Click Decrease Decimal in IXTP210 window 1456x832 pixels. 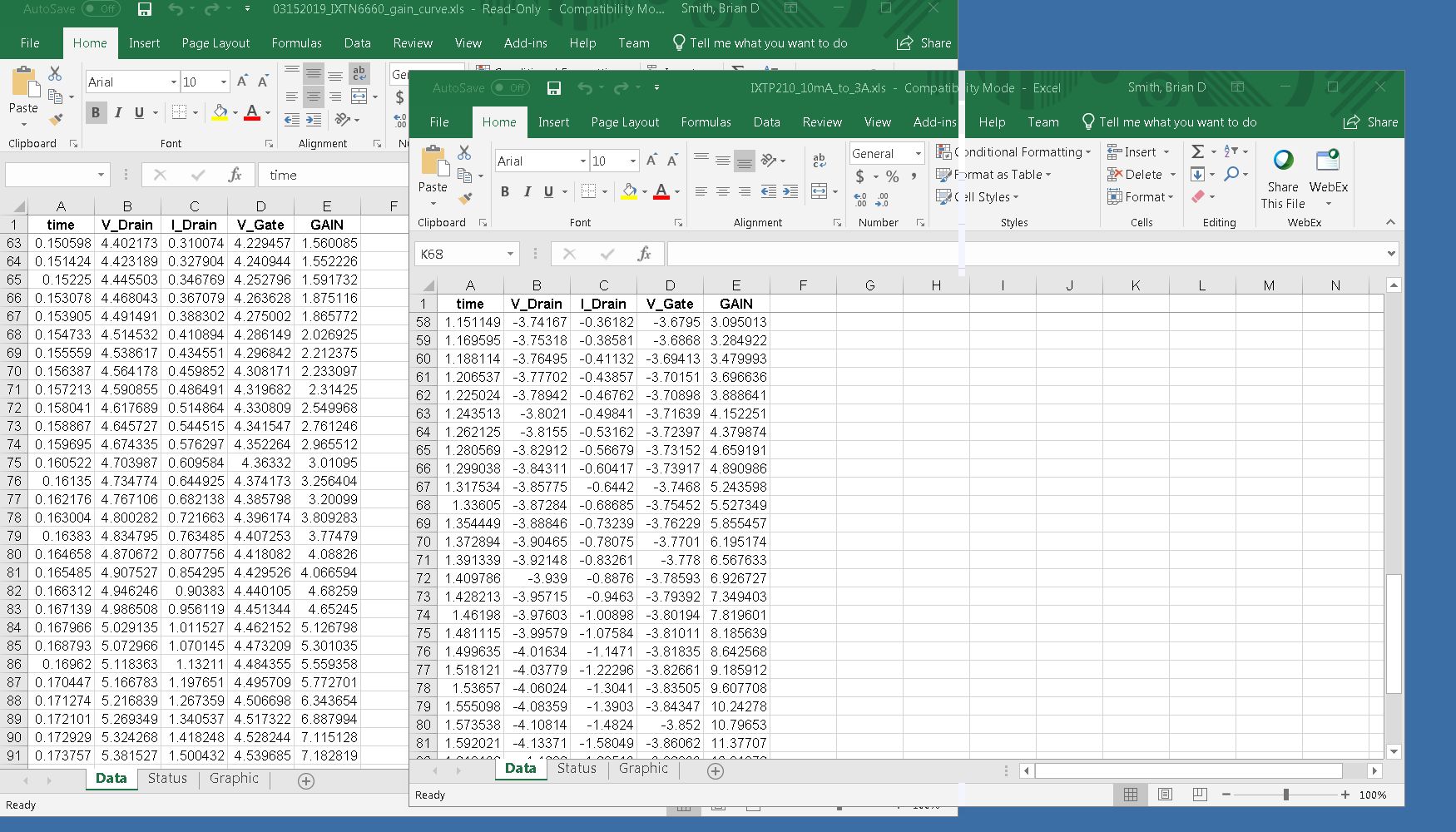pos(882,200)
